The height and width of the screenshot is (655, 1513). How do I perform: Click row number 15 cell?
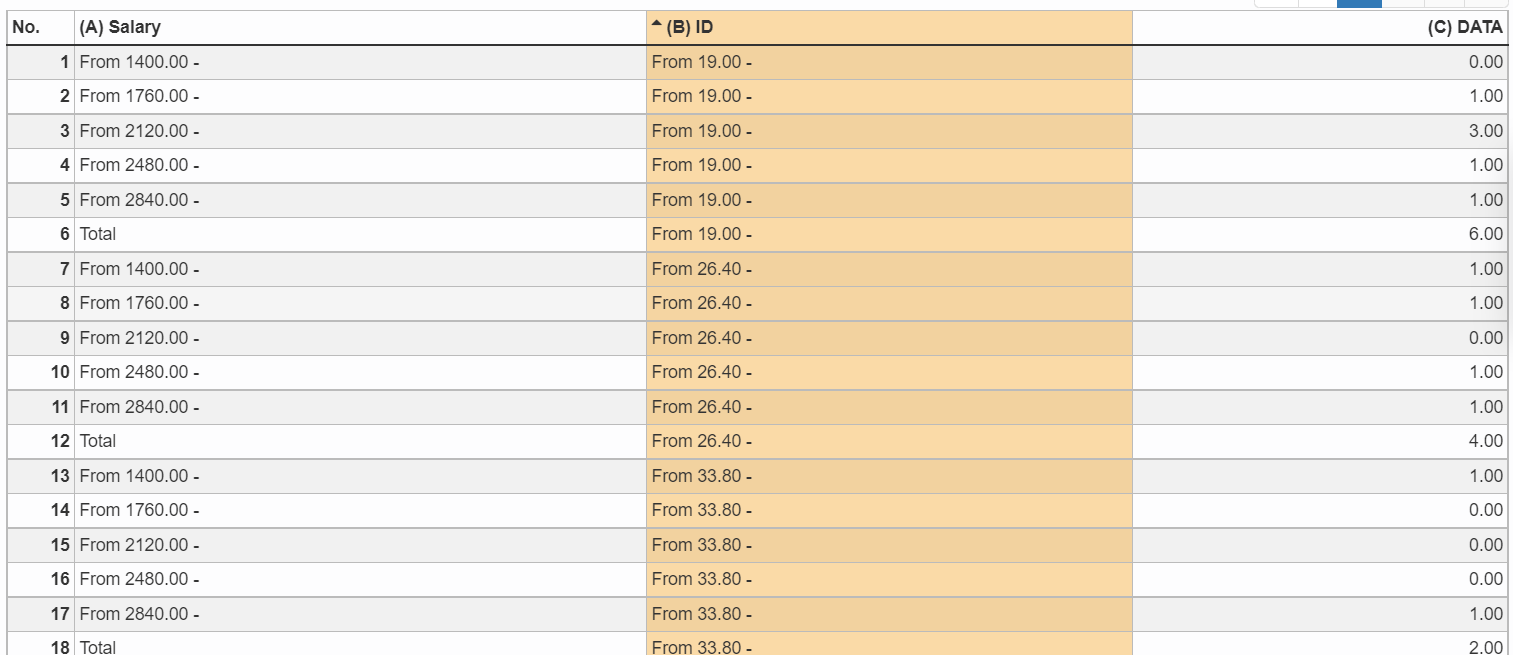click(x=41, y=545)
